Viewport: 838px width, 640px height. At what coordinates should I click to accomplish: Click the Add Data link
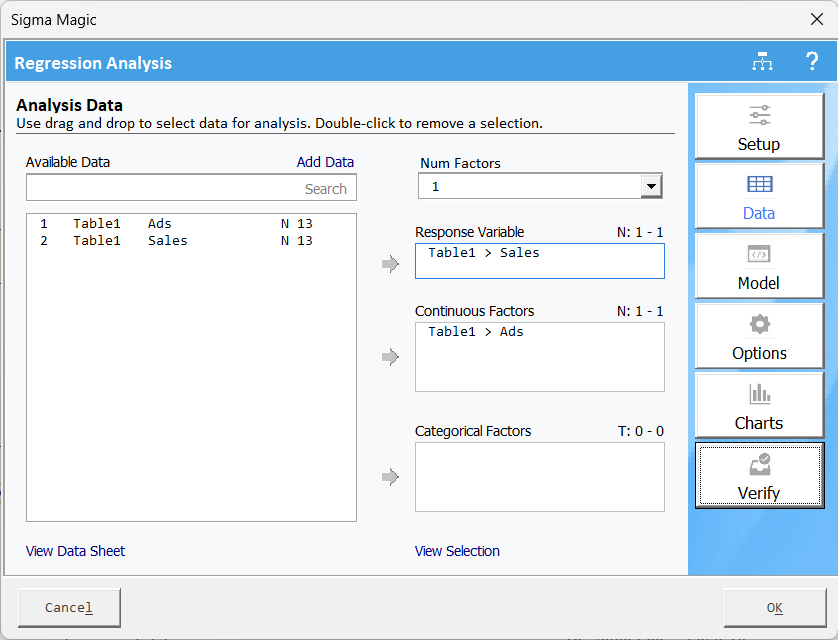pos(325,162)
